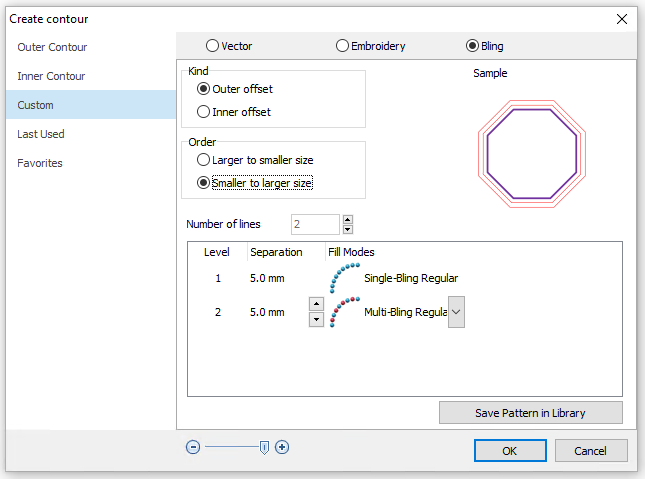Screen dimensions: 645x479
Task: Decrease the number of lines with down arrow
Action: [x=347, y=229]
